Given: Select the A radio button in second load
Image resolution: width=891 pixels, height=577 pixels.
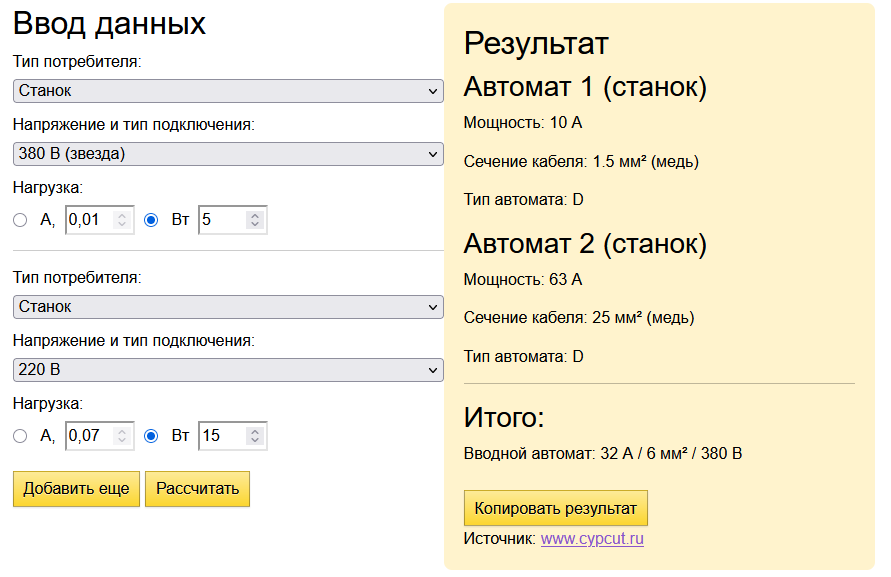Looking at the screenshot, I should pyautogui.click(x=20, y=436).
